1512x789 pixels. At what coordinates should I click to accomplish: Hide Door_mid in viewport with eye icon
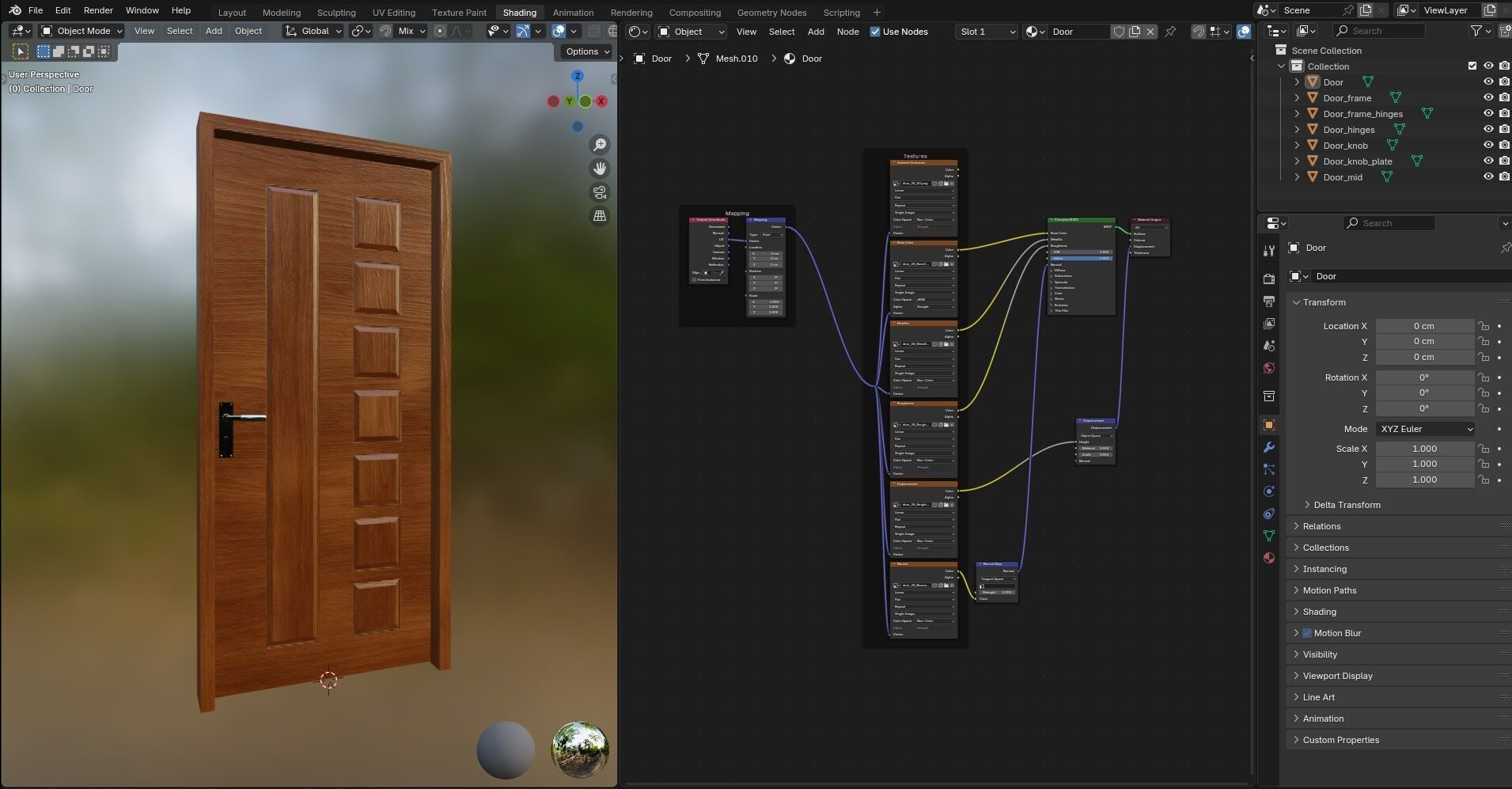pos(1488,177)
